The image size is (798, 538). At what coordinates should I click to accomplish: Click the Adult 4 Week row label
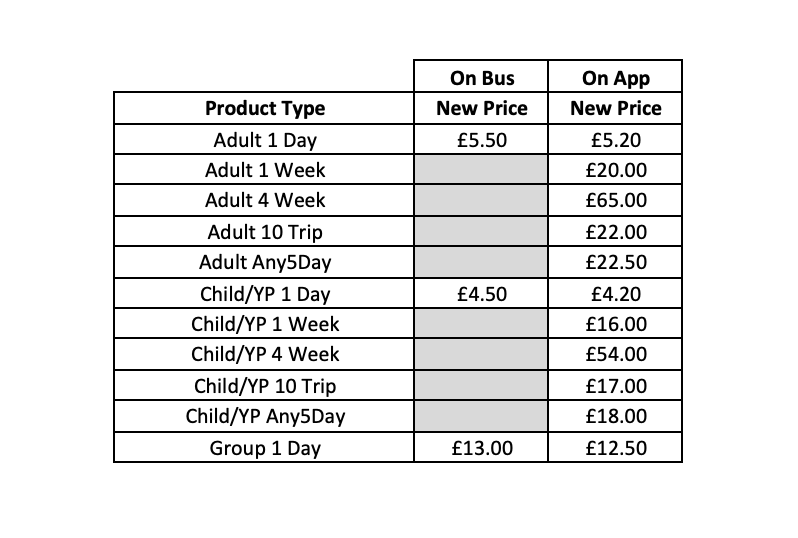pyautogui.click(x=265, y=200)
